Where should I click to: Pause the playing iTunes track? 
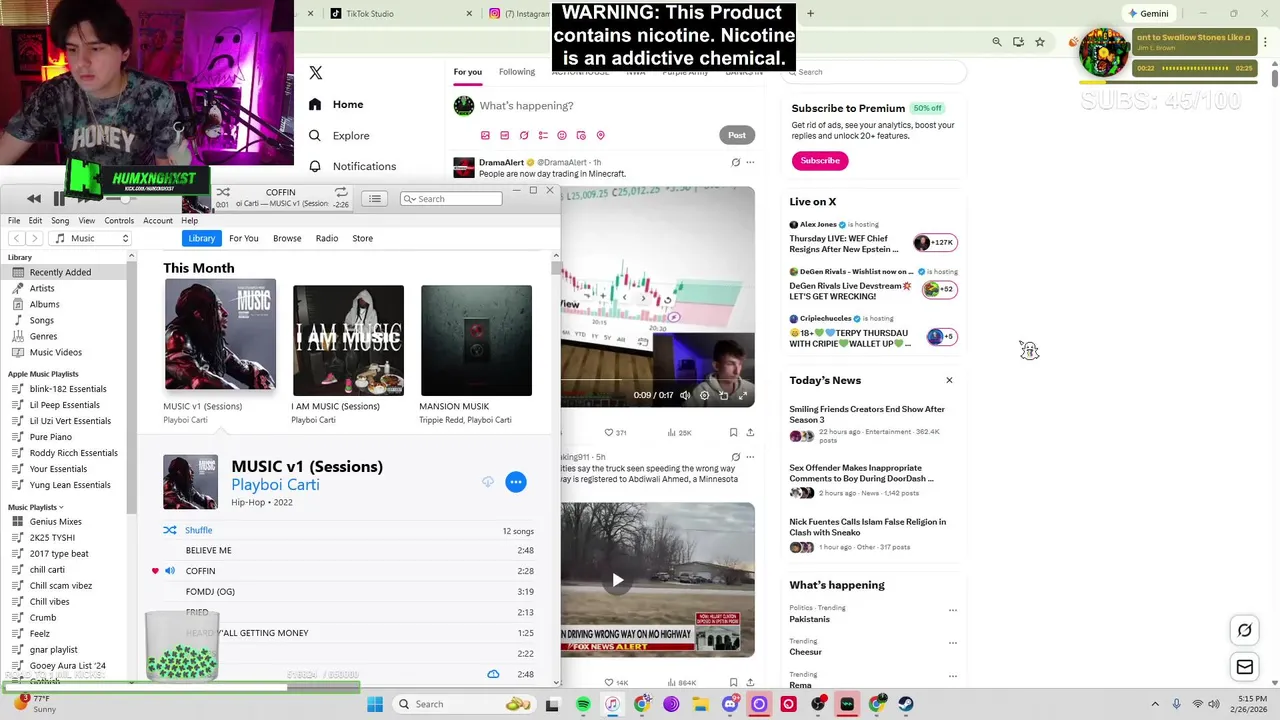[x=59, y=198]
